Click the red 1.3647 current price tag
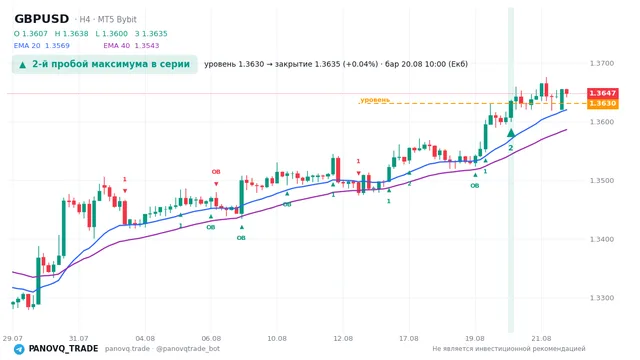The width and height of the screenshot is (640, 360). (x=602, y=93)
